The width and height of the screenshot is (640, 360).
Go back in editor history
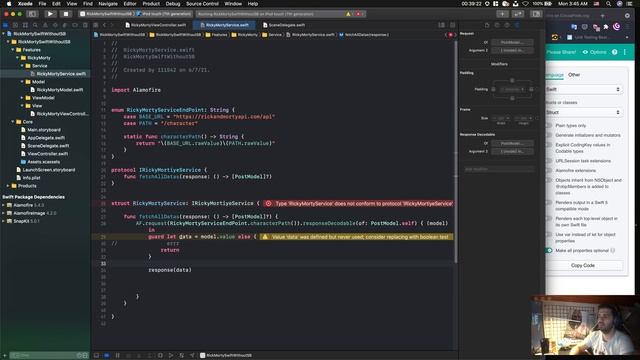[x=104, y=25]
